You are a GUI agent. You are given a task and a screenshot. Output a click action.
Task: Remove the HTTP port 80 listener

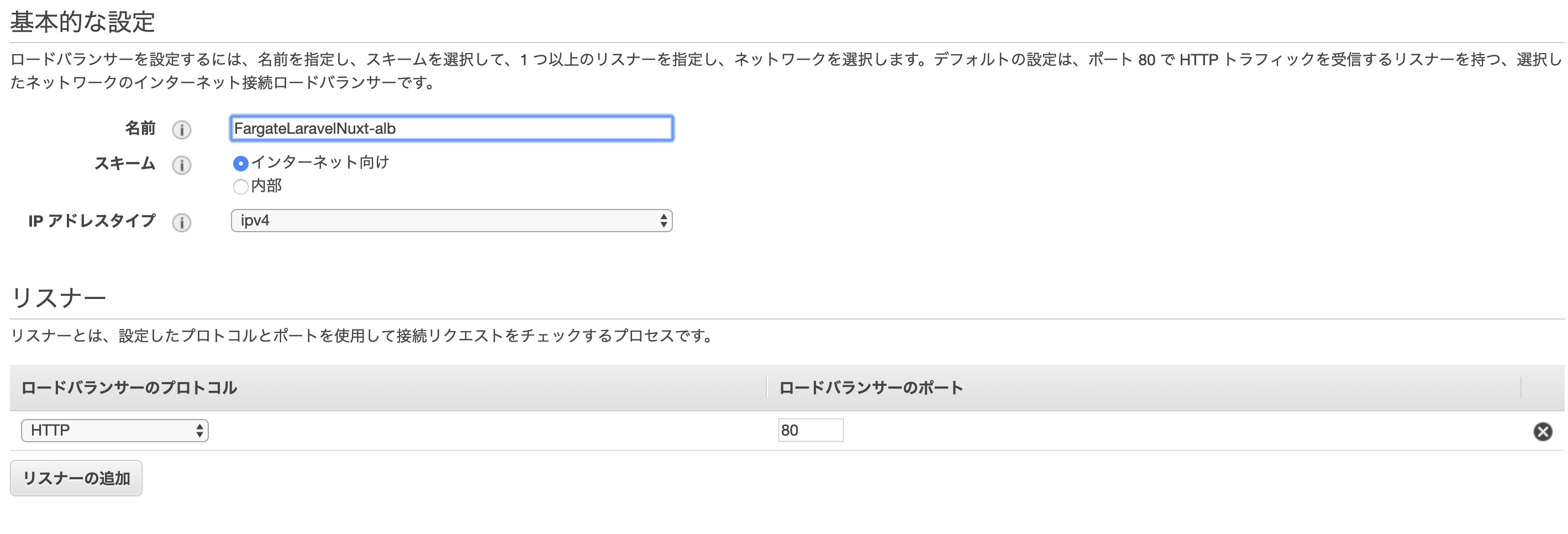tap(1543, 432)
